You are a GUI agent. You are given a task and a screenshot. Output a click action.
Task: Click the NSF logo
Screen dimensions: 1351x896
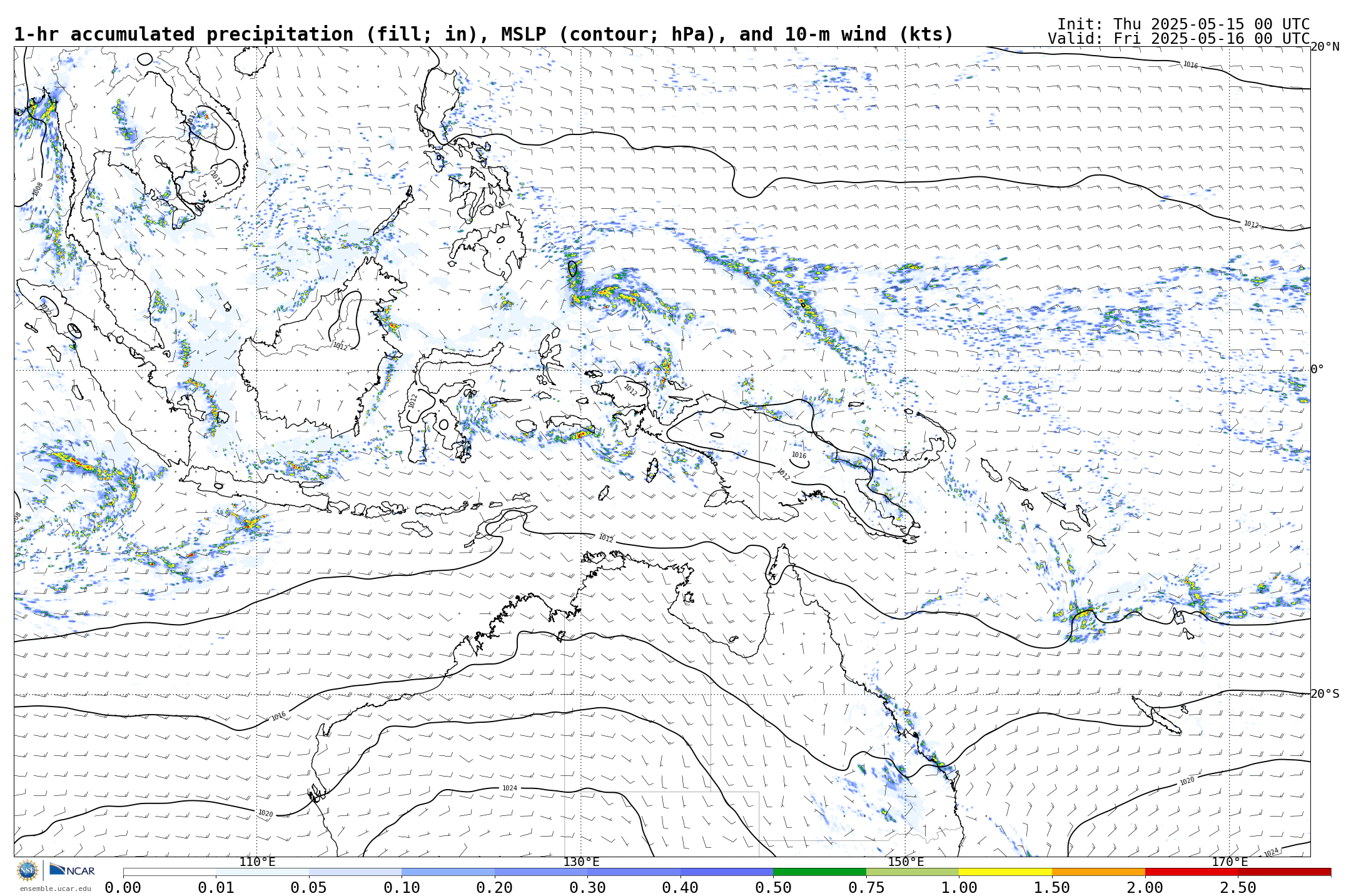(28, 870)
